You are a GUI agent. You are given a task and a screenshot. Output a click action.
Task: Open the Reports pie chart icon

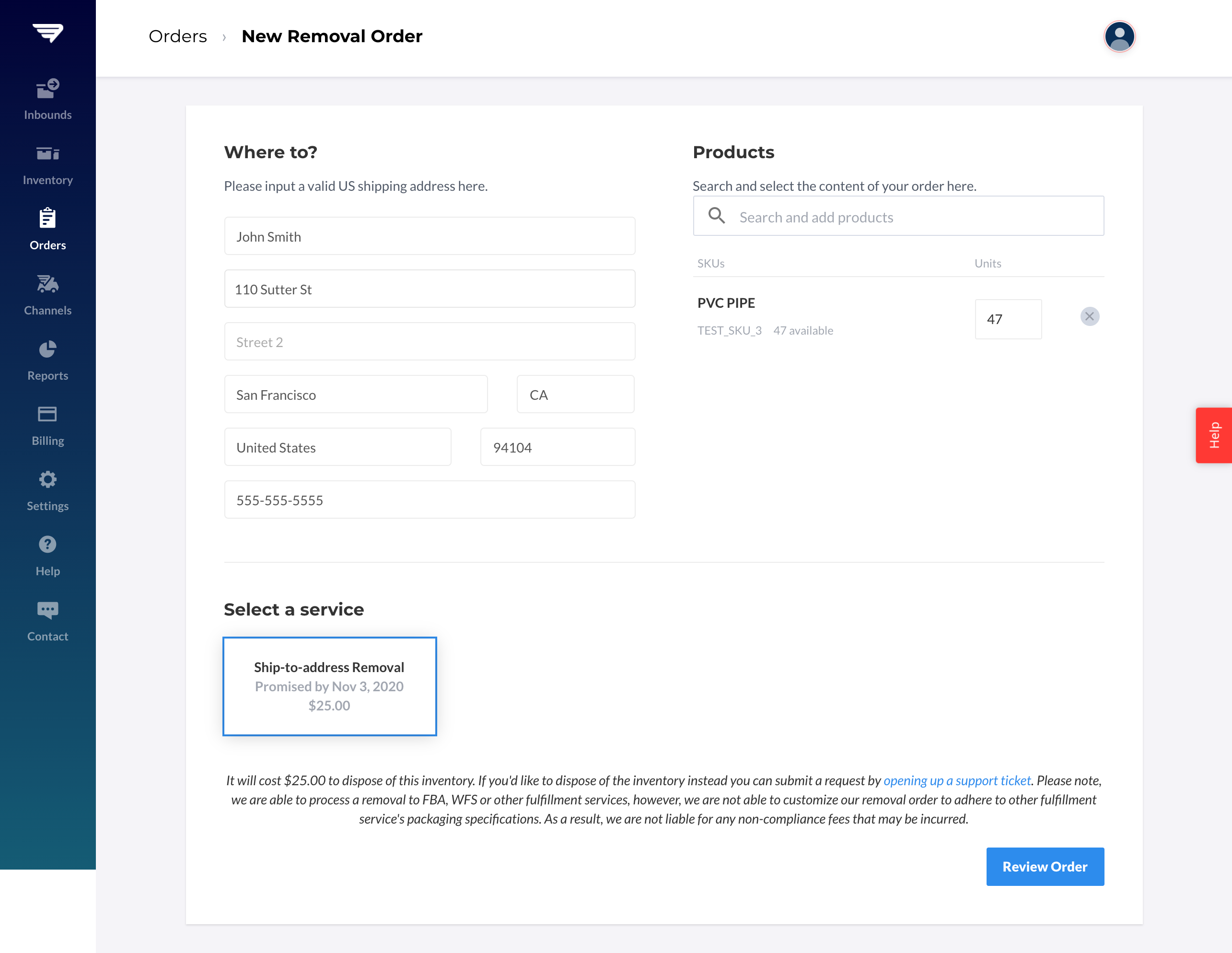point(47,349)
